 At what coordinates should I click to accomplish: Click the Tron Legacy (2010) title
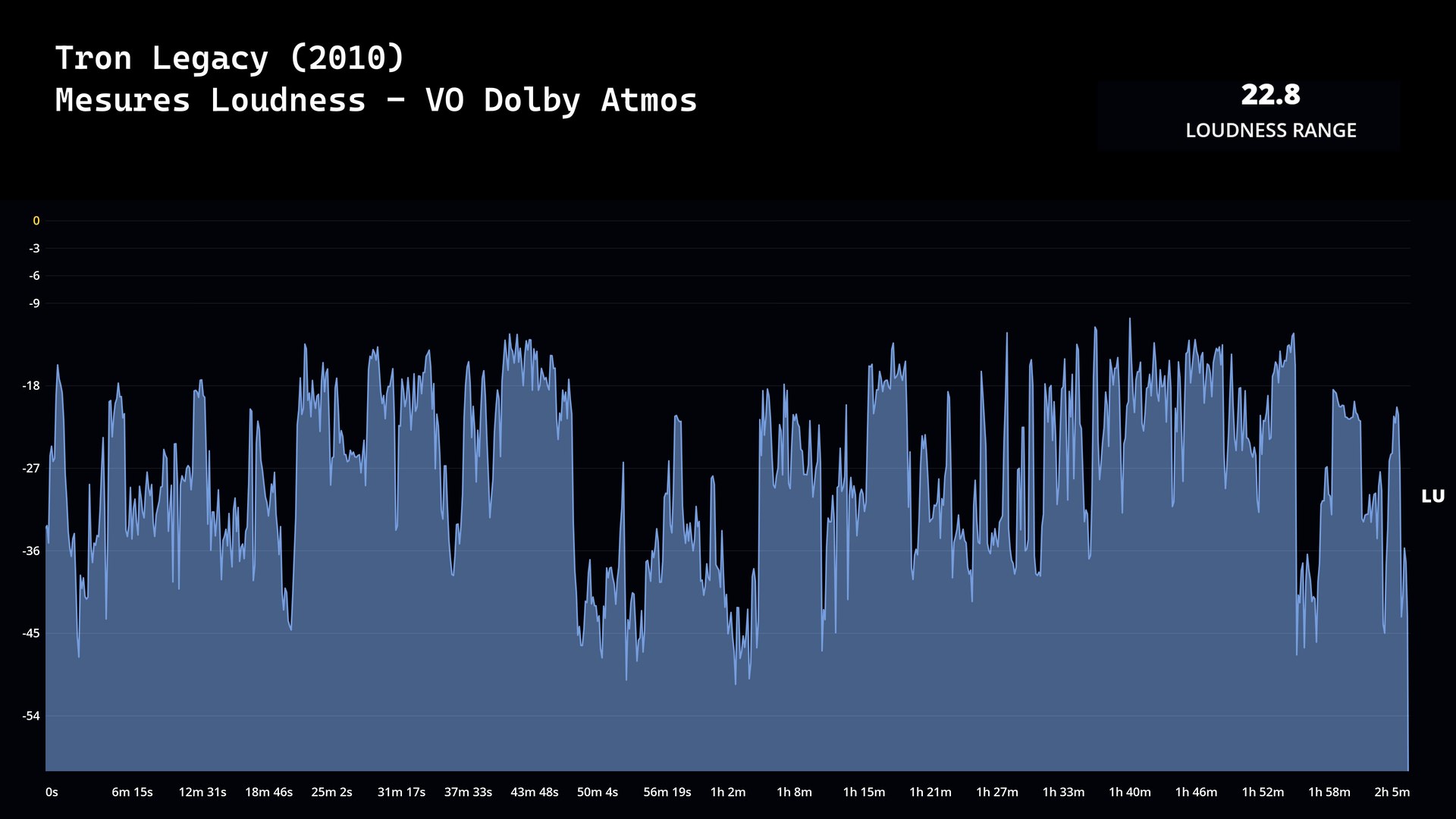(230, 58)
